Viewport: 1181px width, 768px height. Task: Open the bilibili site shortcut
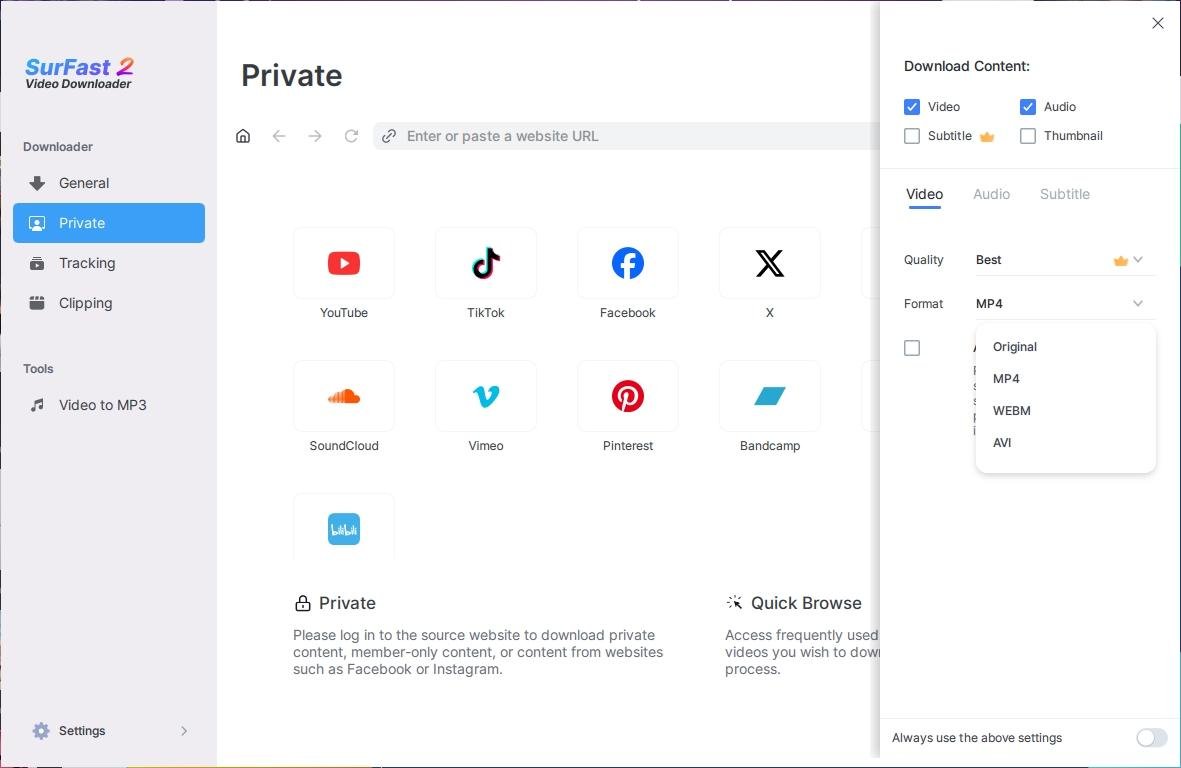click(x=343, y=529)
